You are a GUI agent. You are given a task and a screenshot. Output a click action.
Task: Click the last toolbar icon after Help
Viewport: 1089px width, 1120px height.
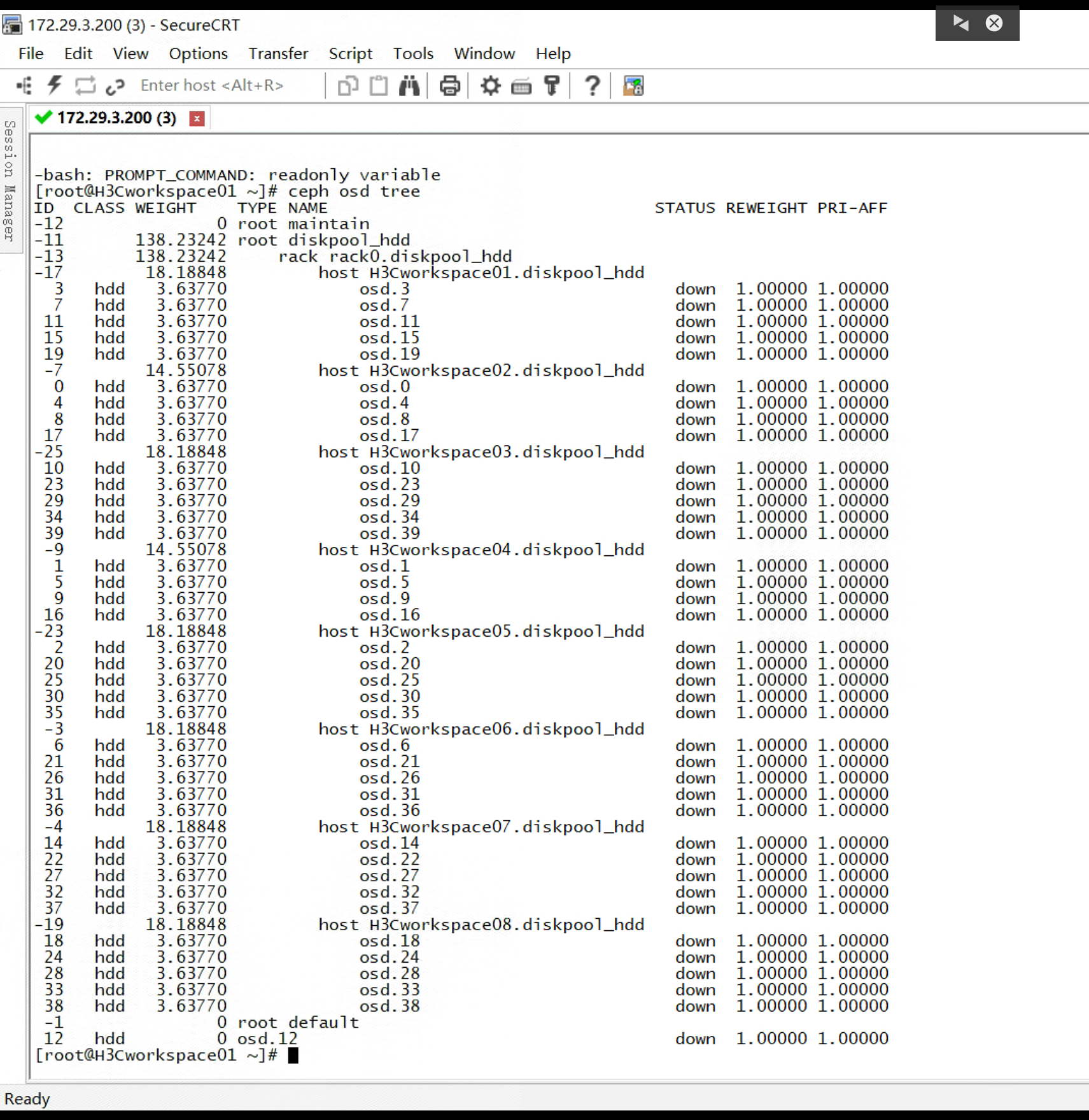633,85
